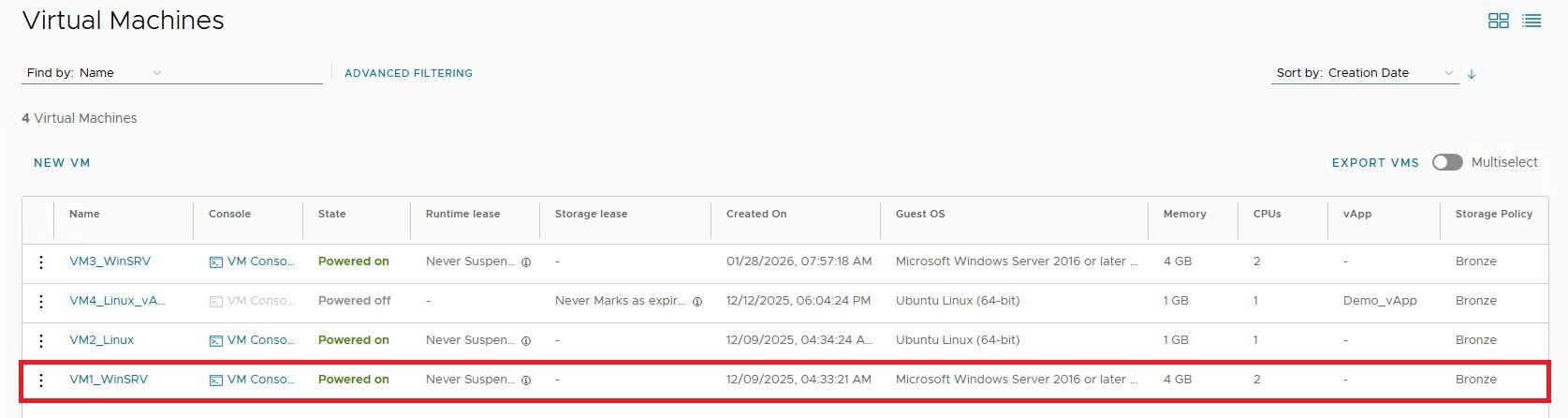Reverse sort direction arrow icon
Image resolution: width=1568 pixels, height=418 pixels.
pyautogui.click(x=1472, y=73)
